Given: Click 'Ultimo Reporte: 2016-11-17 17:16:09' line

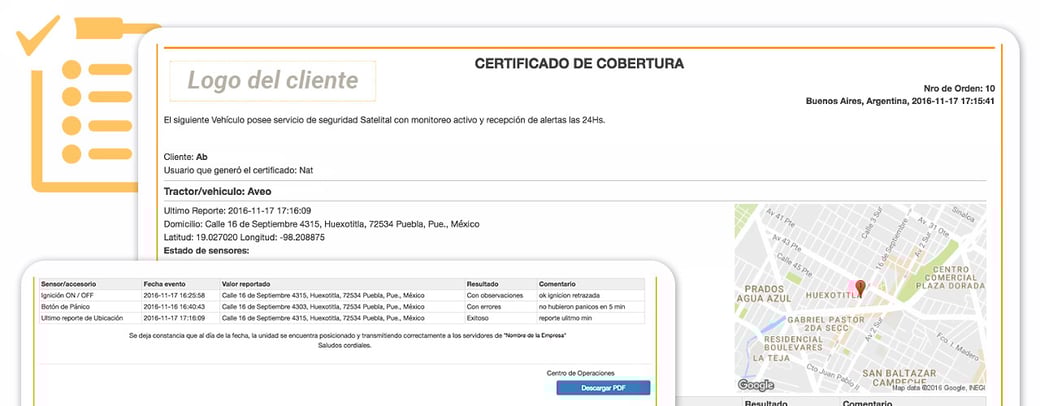Looking at the screenshot, I should 237,211.
